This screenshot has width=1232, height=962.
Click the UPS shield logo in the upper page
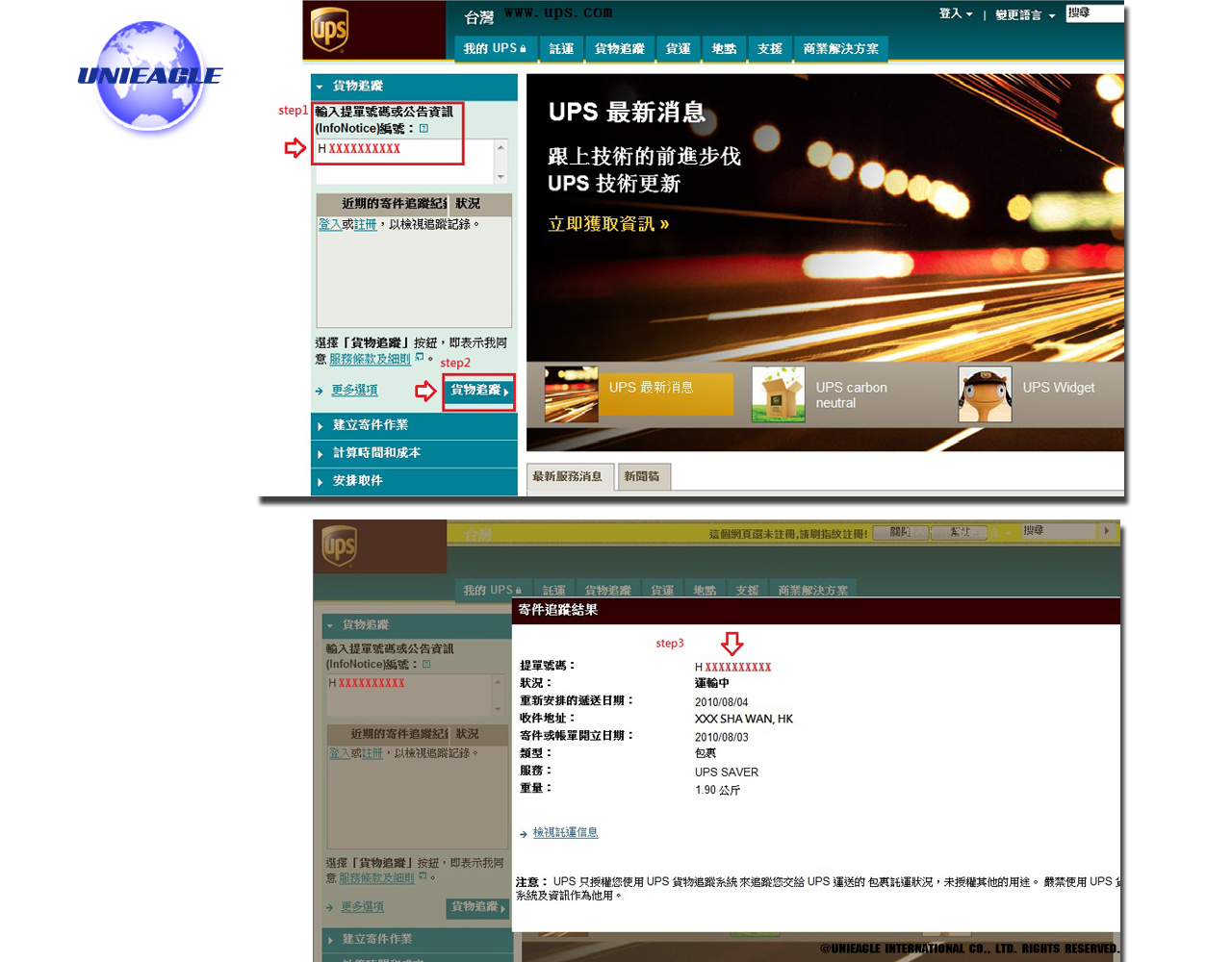329,29
